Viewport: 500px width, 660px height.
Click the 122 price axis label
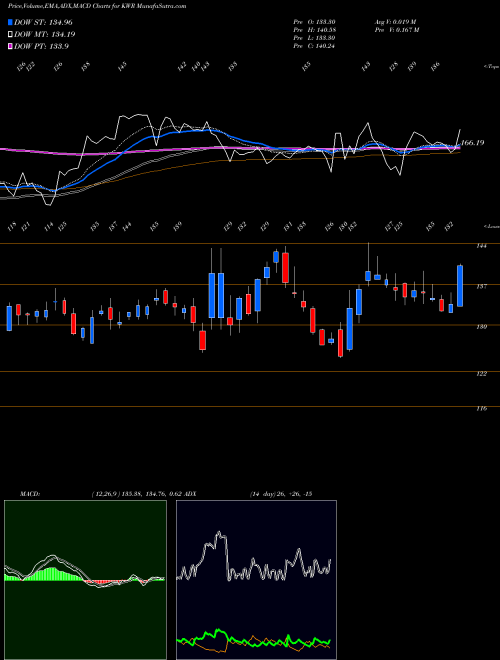pos(481,373)
